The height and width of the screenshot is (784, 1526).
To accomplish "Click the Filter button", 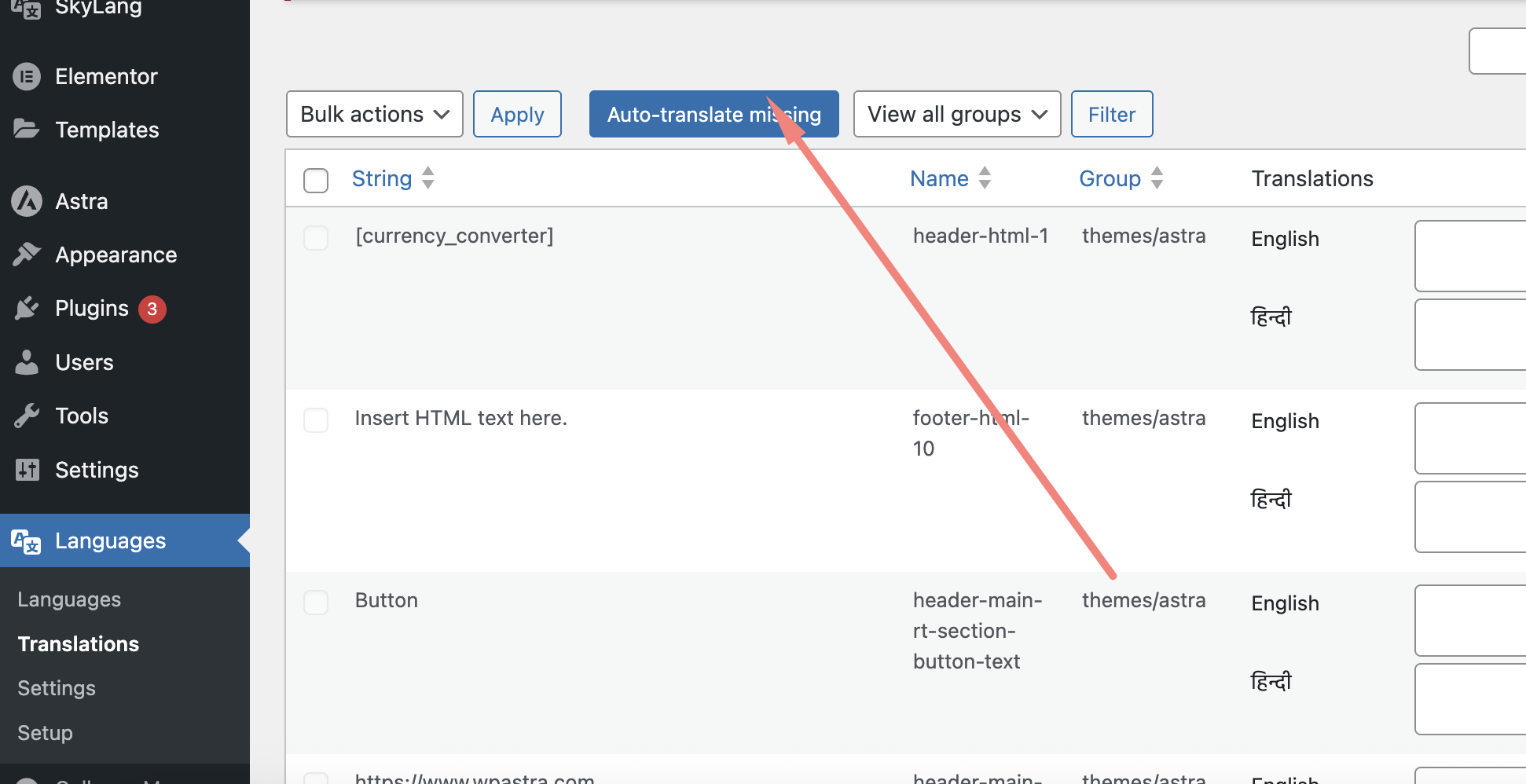I will click(x=1111, y=115).
